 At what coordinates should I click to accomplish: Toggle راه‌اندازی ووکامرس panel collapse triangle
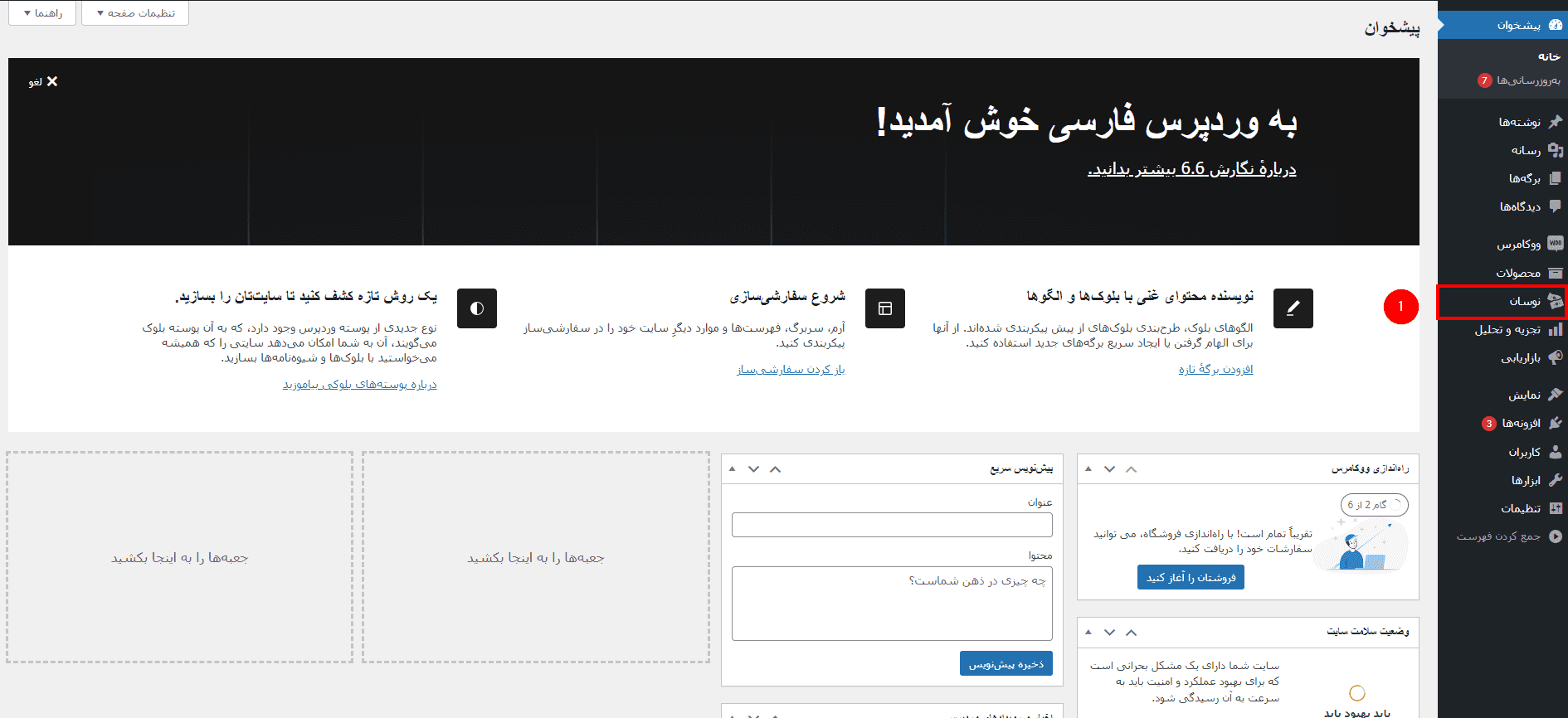(1088, 469)
